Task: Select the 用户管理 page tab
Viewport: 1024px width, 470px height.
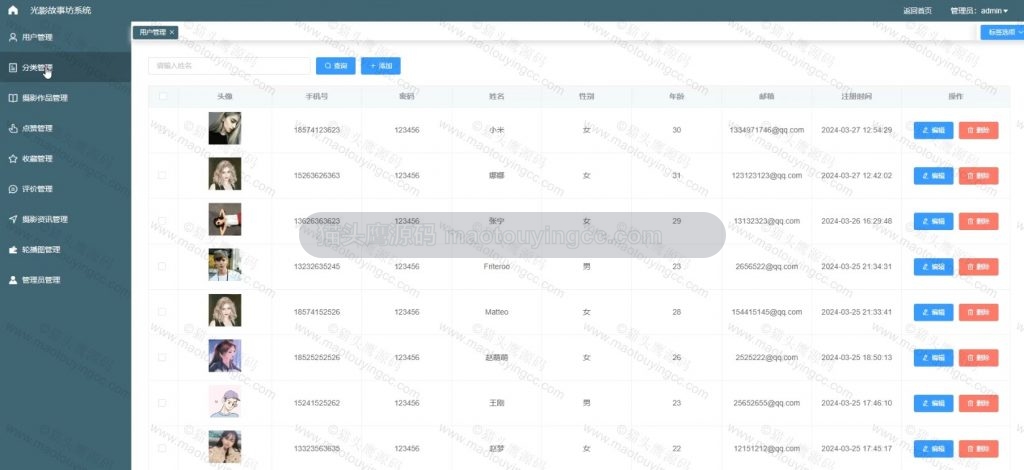Action: [155, 32]
